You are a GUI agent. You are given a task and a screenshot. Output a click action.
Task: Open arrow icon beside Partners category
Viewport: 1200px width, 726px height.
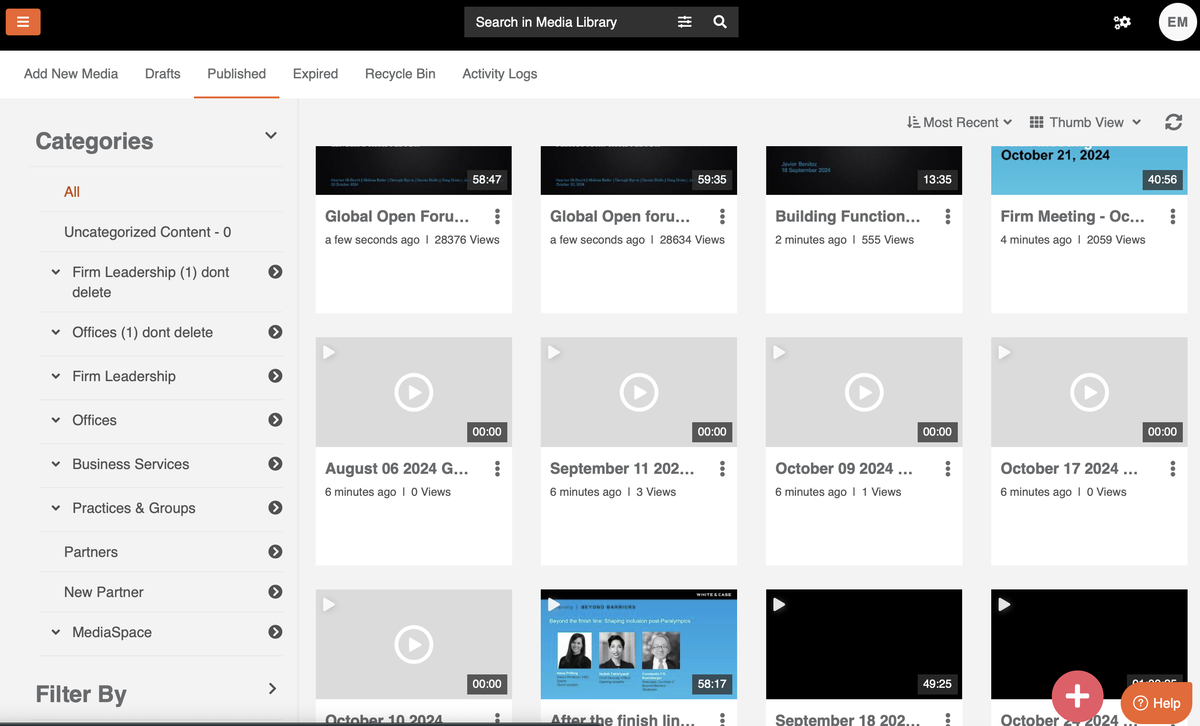(x=275, y=552)
